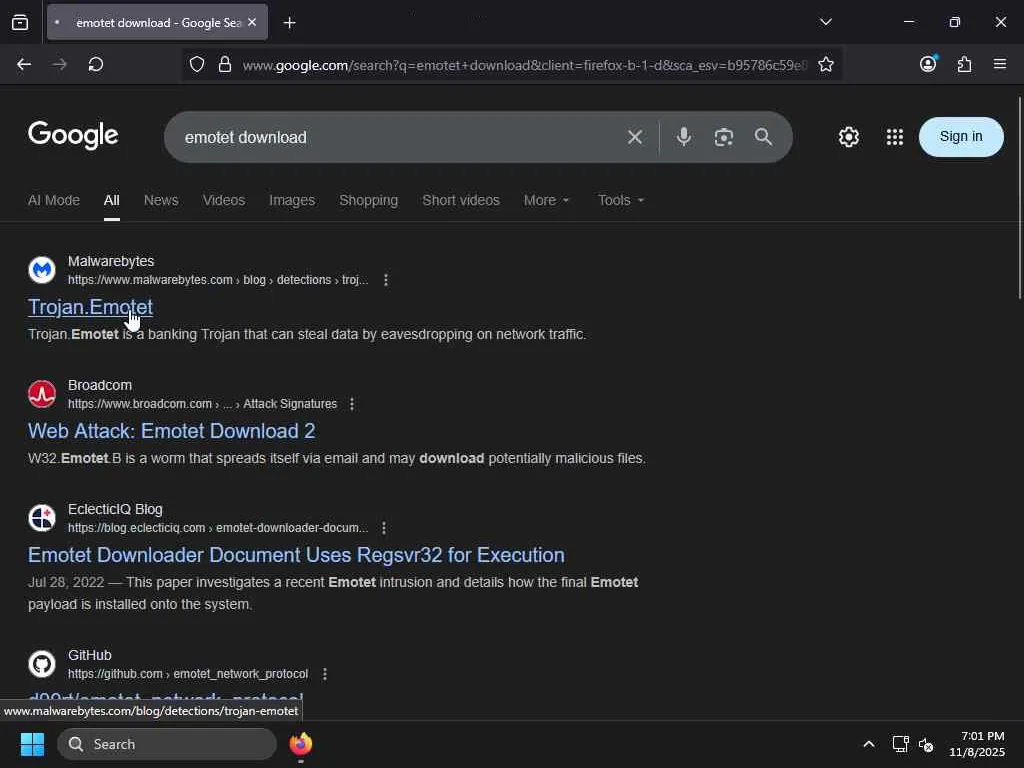This screenshot has height=768, width=1024.
Task: Click Malwarebytes site URL breadcrumb
Action: [x=217, y=280]
